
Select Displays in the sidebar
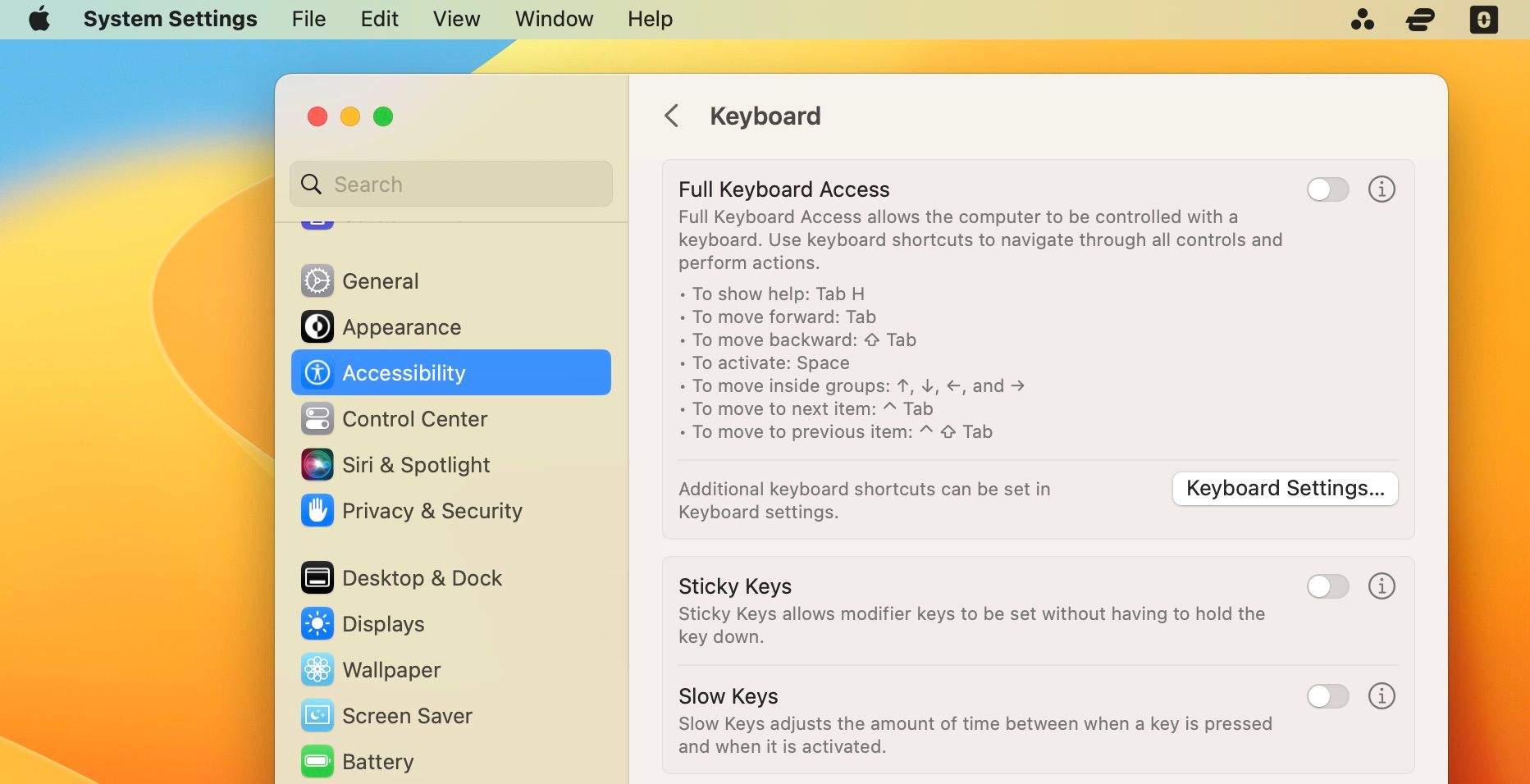tap(451, 624)
